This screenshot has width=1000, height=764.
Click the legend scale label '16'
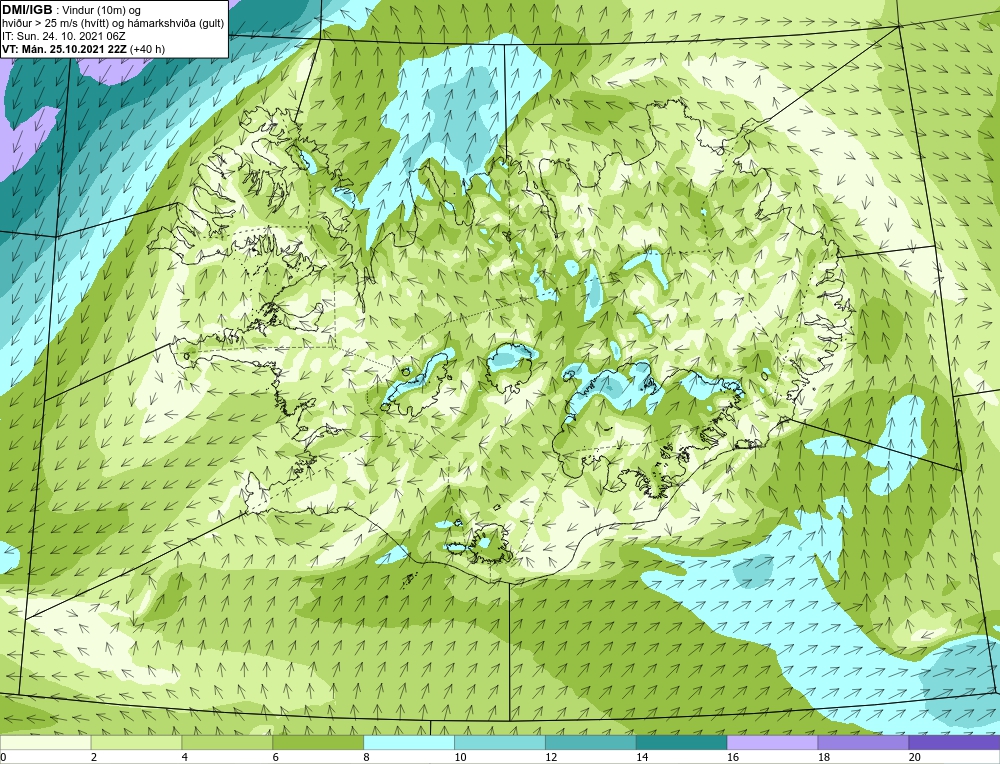tap(733, 757)
